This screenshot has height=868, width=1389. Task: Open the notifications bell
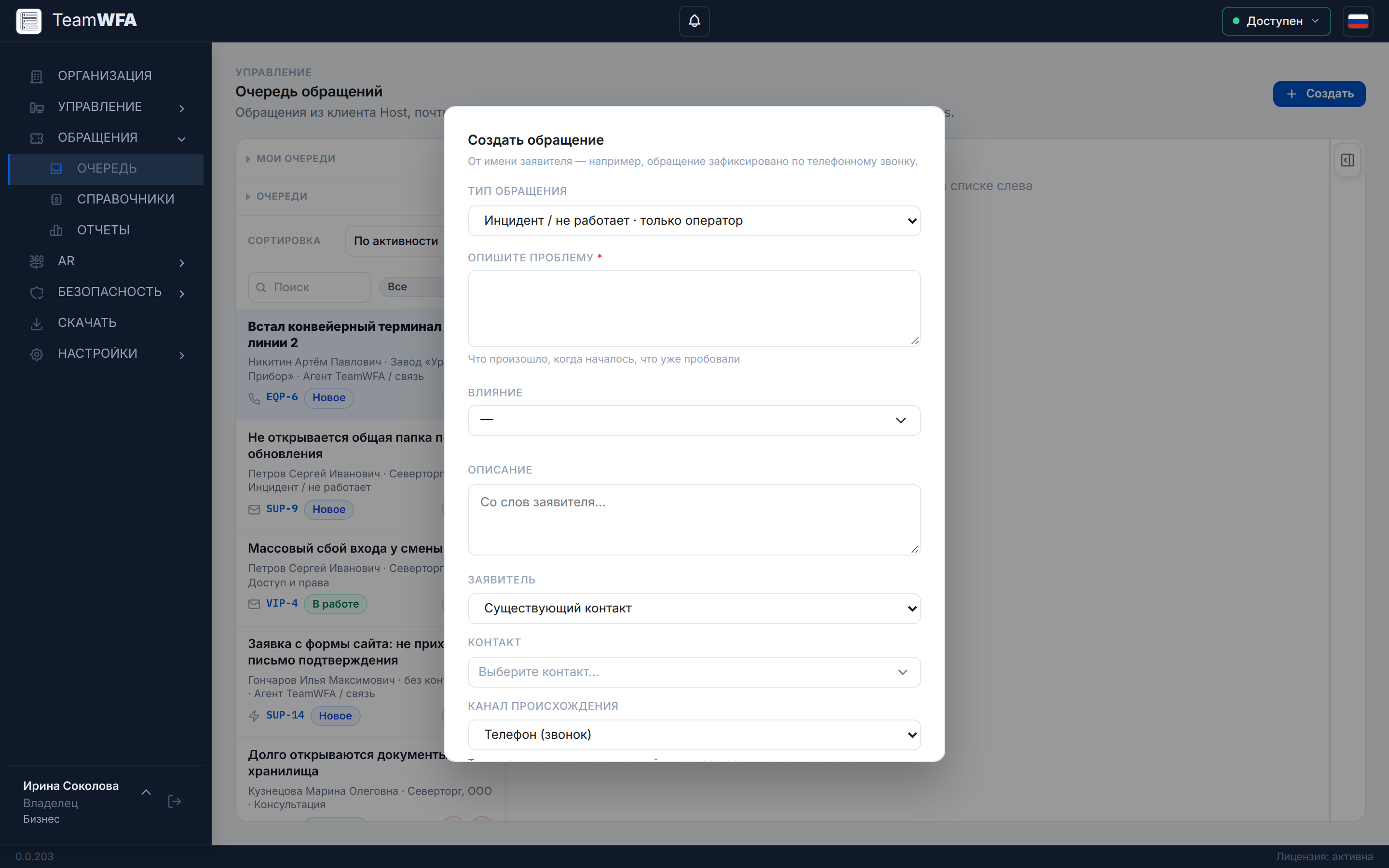pos(694,21)
